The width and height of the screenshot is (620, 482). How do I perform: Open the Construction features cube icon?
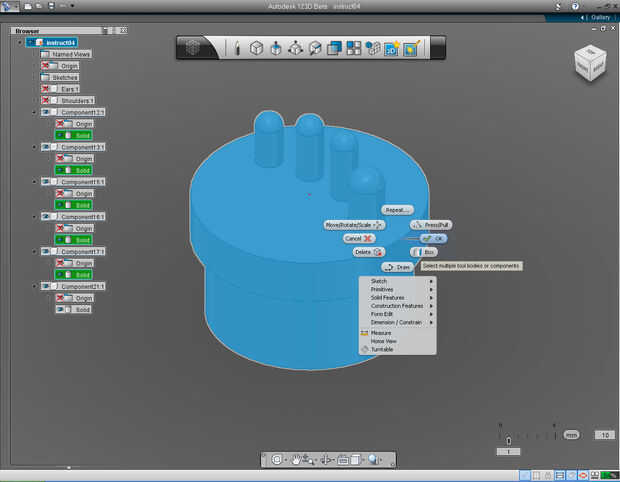(x=295, y=48)
